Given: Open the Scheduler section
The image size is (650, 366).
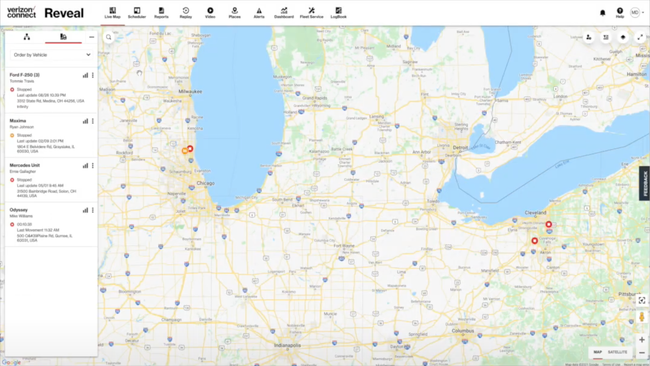Looking at the screenshot, I should tap(137, 13).
